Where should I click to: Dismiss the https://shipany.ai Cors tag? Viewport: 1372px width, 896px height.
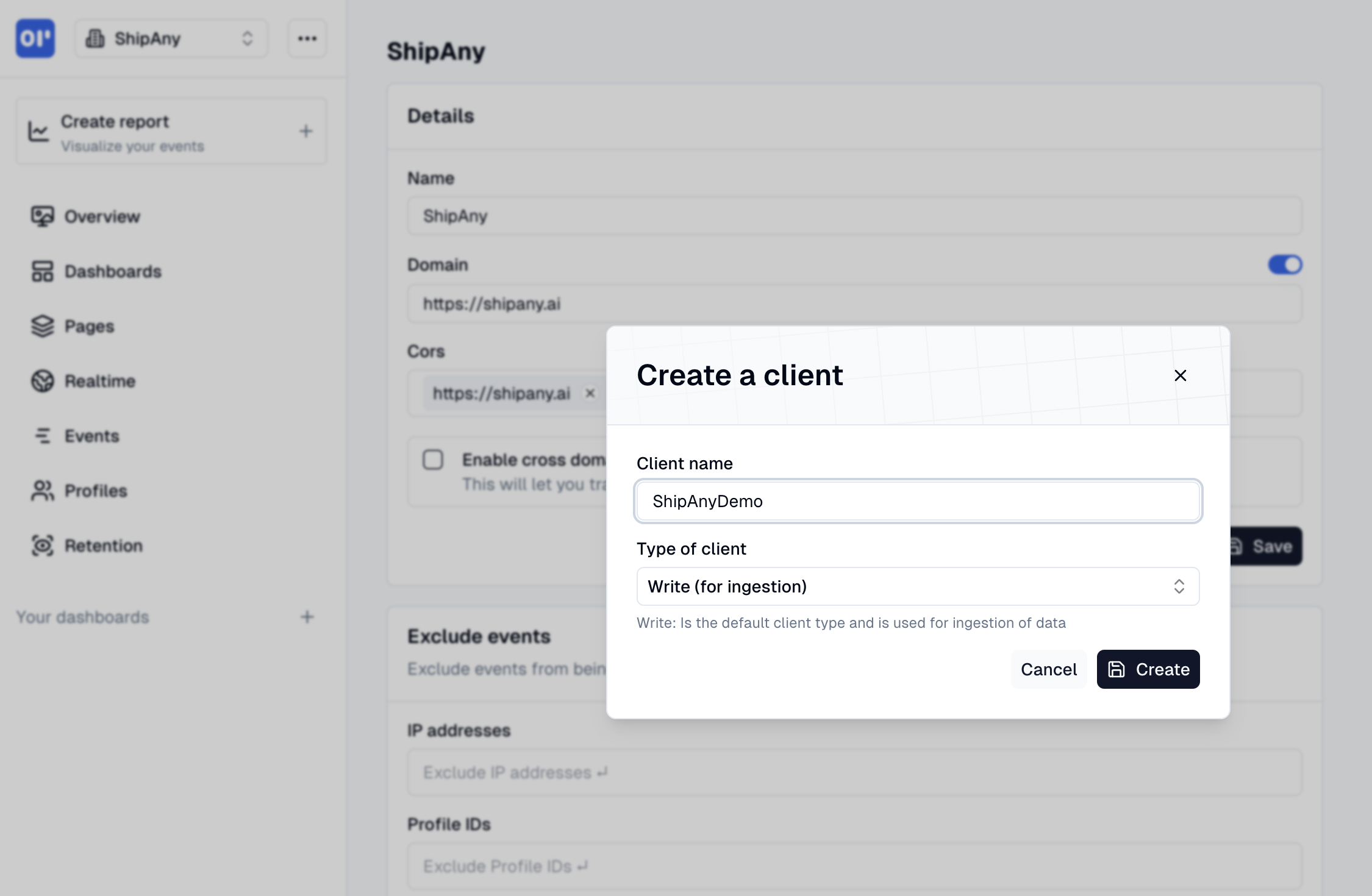[x=590, y=393]
